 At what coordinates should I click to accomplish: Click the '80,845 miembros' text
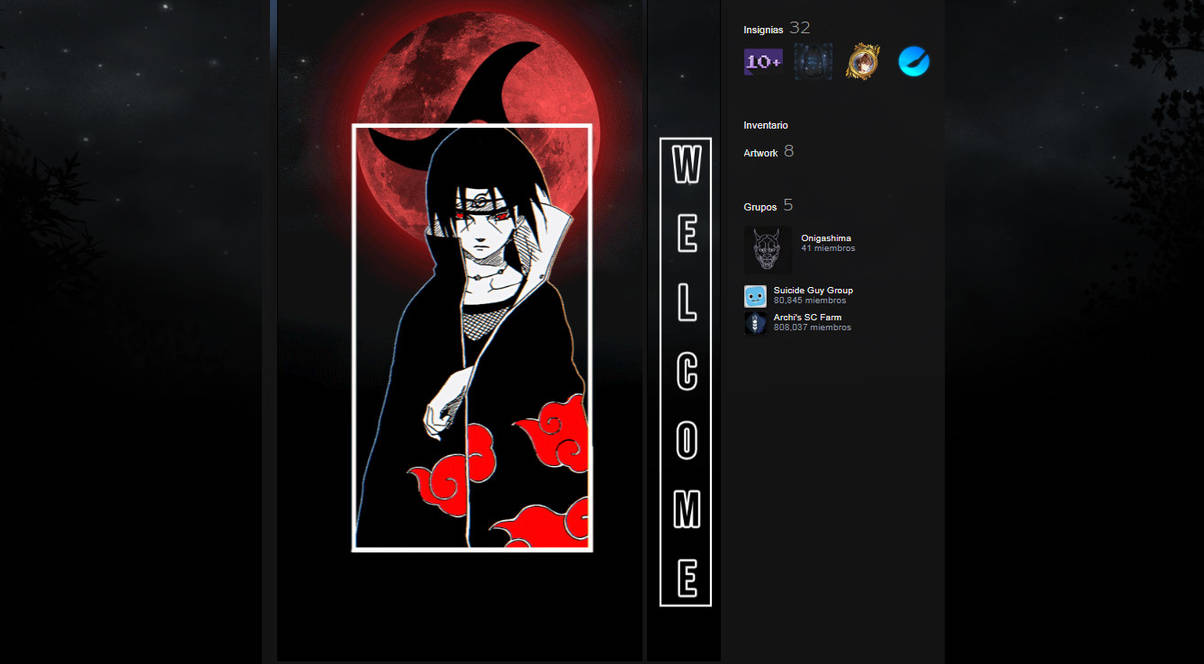810,300
